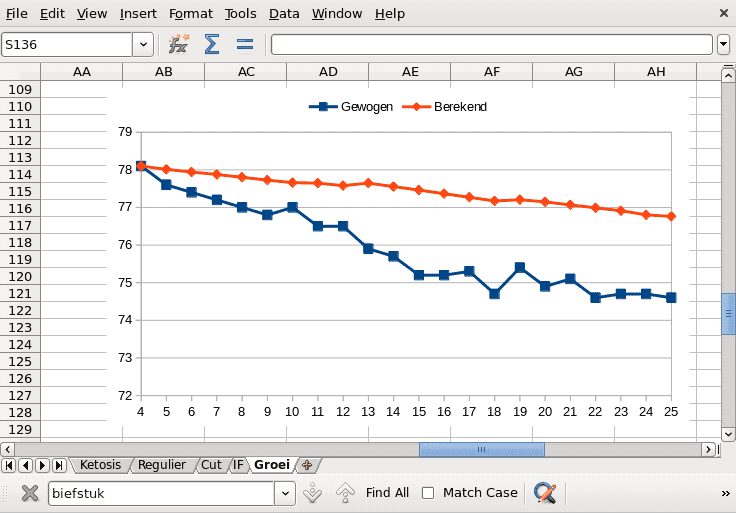Click the Function equals icon
Image resolution: width=736 pixels, height=513 pixels.
tap(244, 44)
